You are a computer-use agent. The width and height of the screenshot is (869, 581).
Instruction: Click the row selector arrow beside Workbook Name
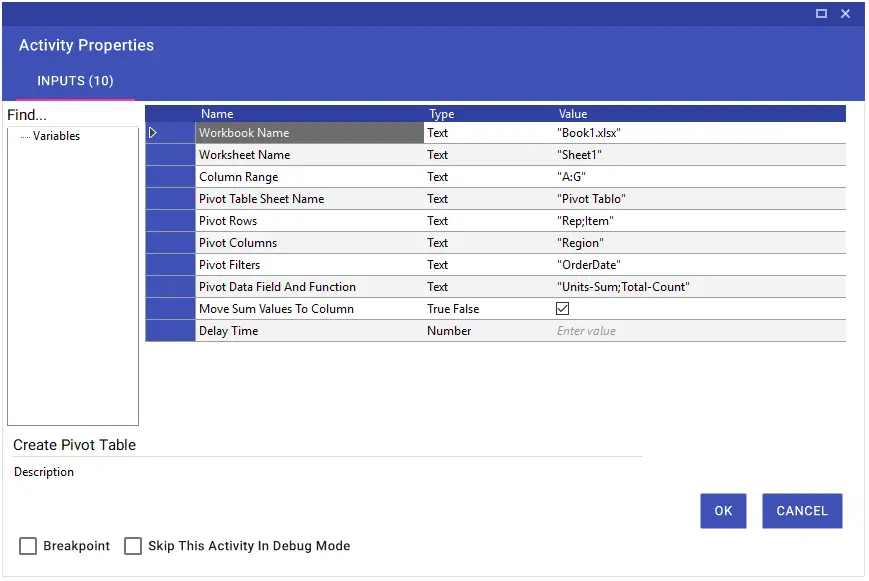153,133
